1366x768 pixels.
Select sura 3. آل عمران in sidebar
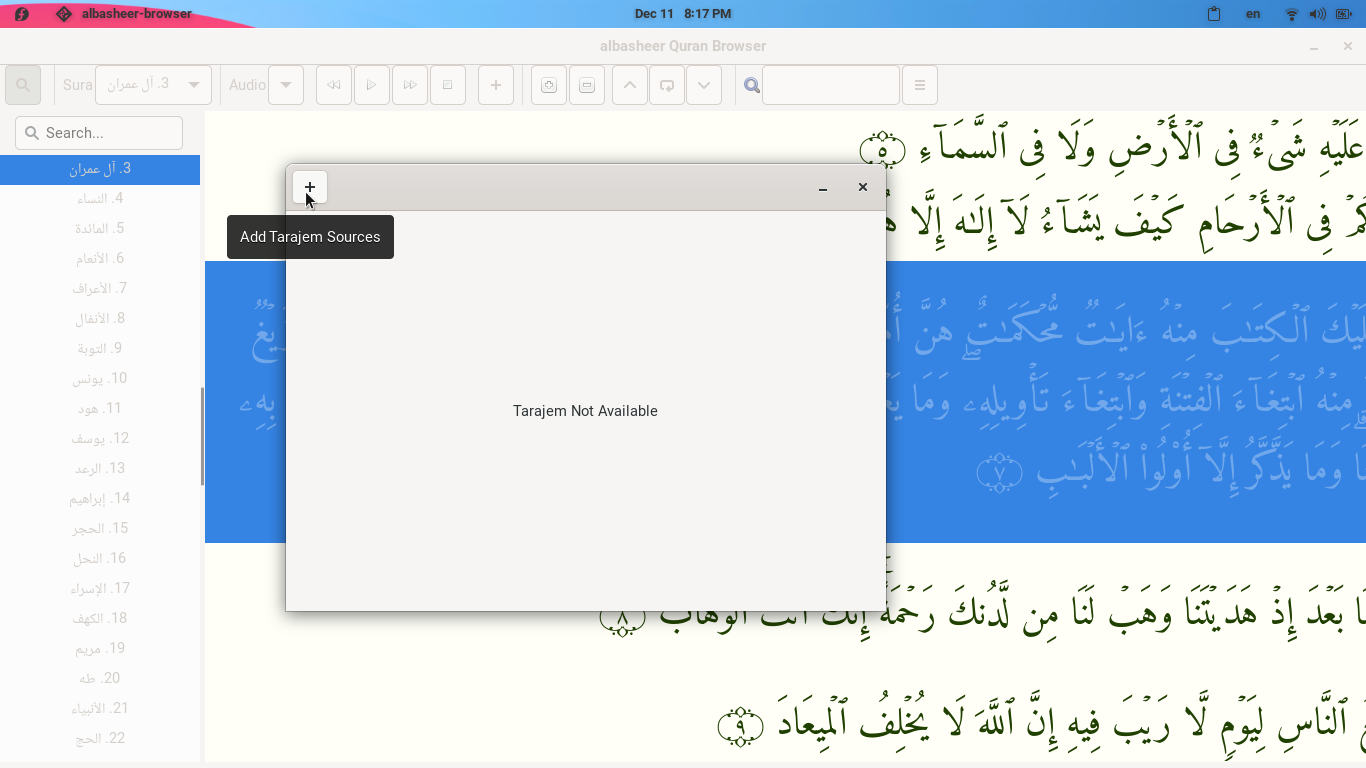point(100,169)
